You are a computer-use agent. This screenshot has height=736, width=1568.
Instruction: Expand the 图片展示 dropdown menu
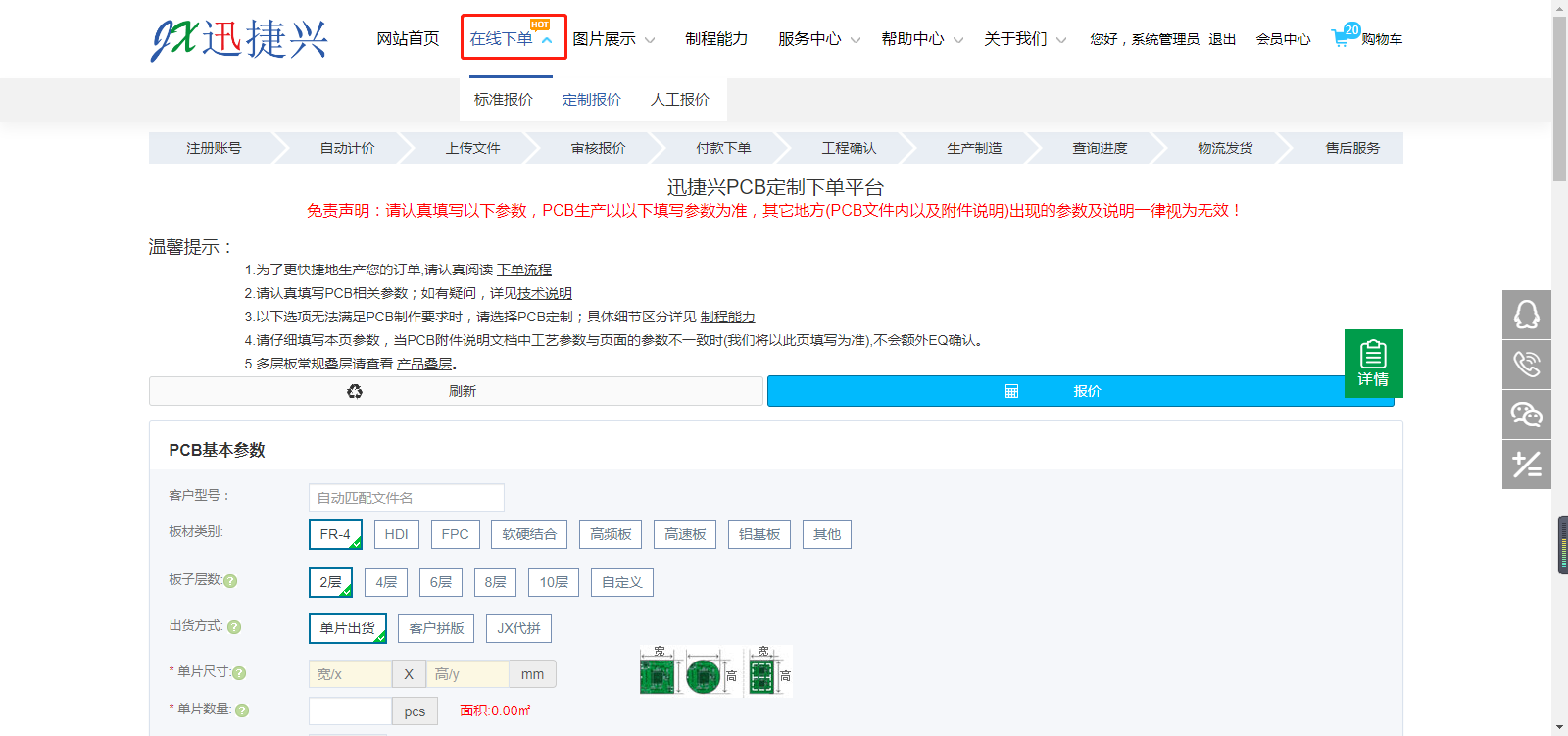613,39
